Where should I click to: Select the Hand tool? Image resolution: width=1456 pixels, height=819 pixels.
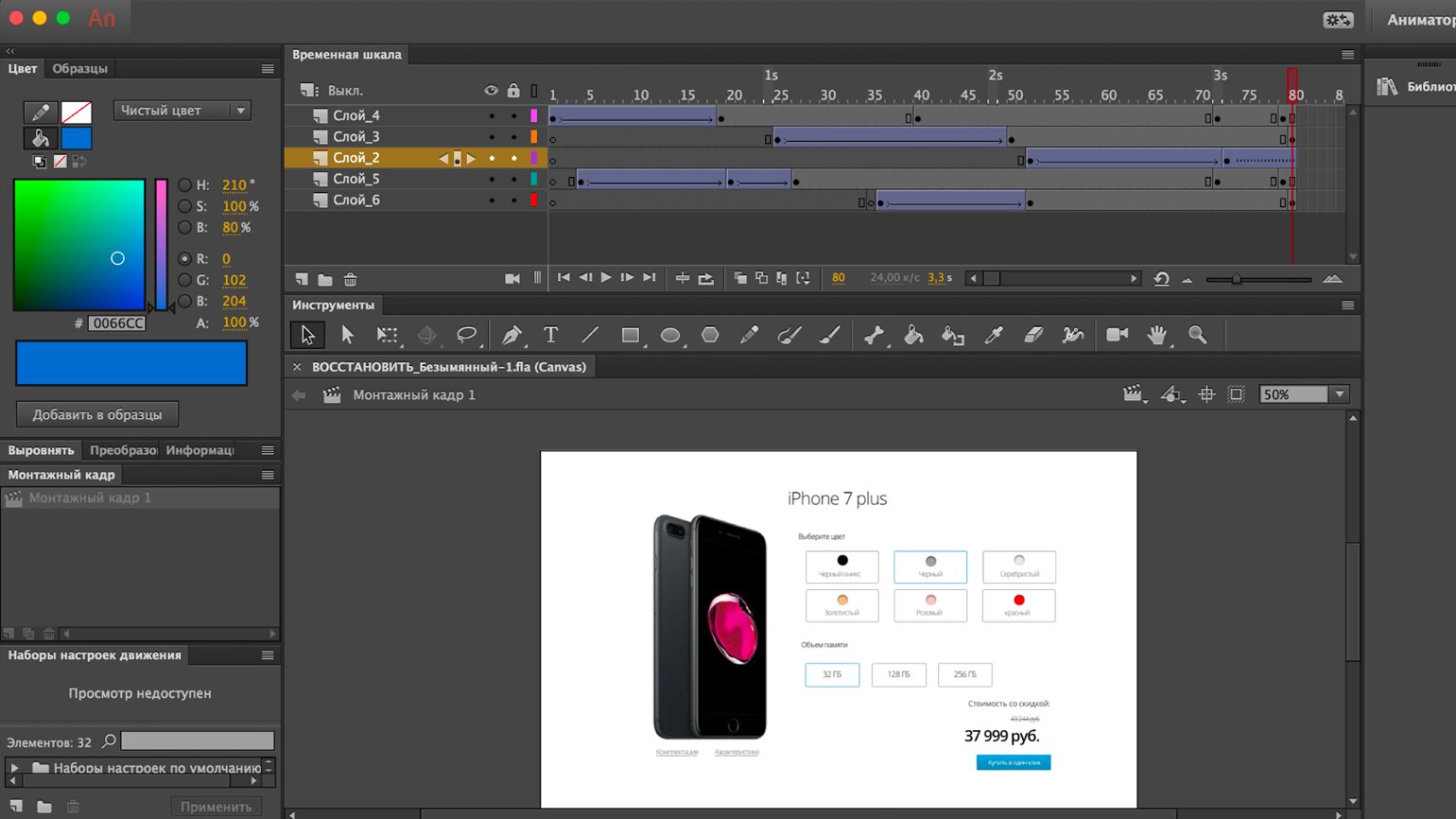pos(1157,335)
